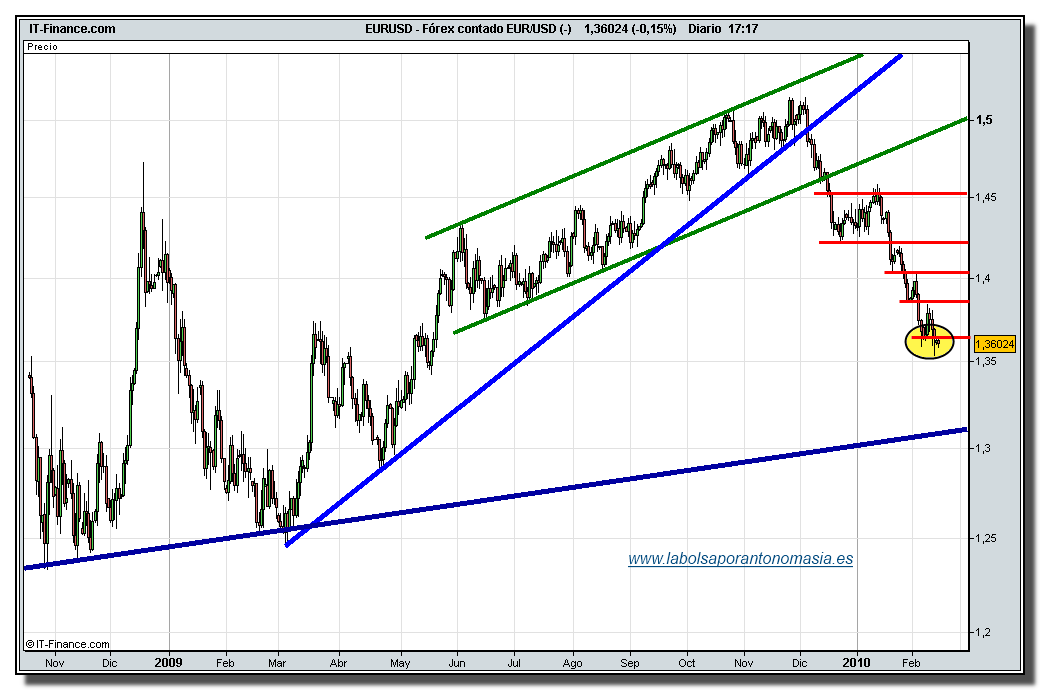This screenshot has height=690, width=1040.
Task: Click the ©IT-Finance.com copyright text
Action: pos(68,644)
